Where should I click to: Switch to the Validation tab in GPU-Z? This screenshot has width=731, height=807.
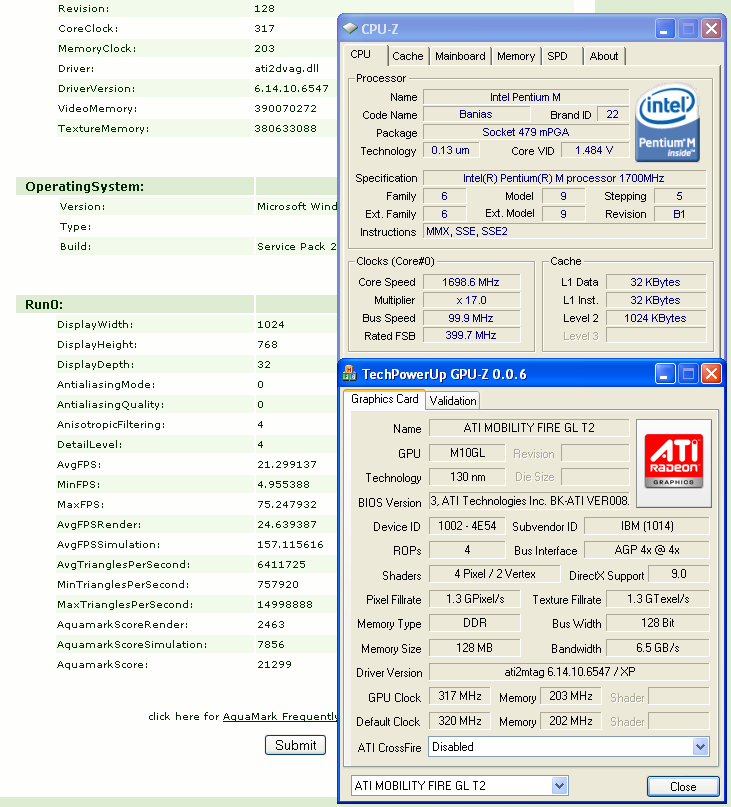point(453,400)
